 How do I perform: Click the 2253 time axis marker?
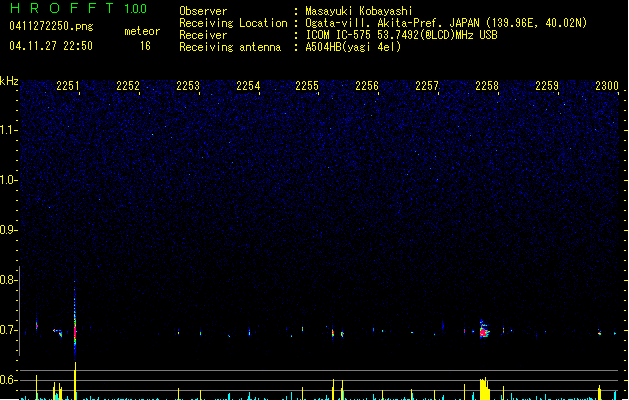click(x=188, y=86)
